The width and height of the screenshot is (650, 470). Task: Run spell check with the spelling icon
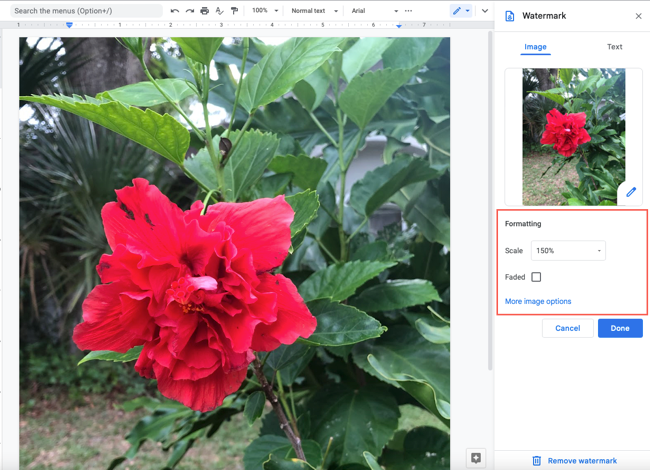pyautogui.click(x=219, y=11)
